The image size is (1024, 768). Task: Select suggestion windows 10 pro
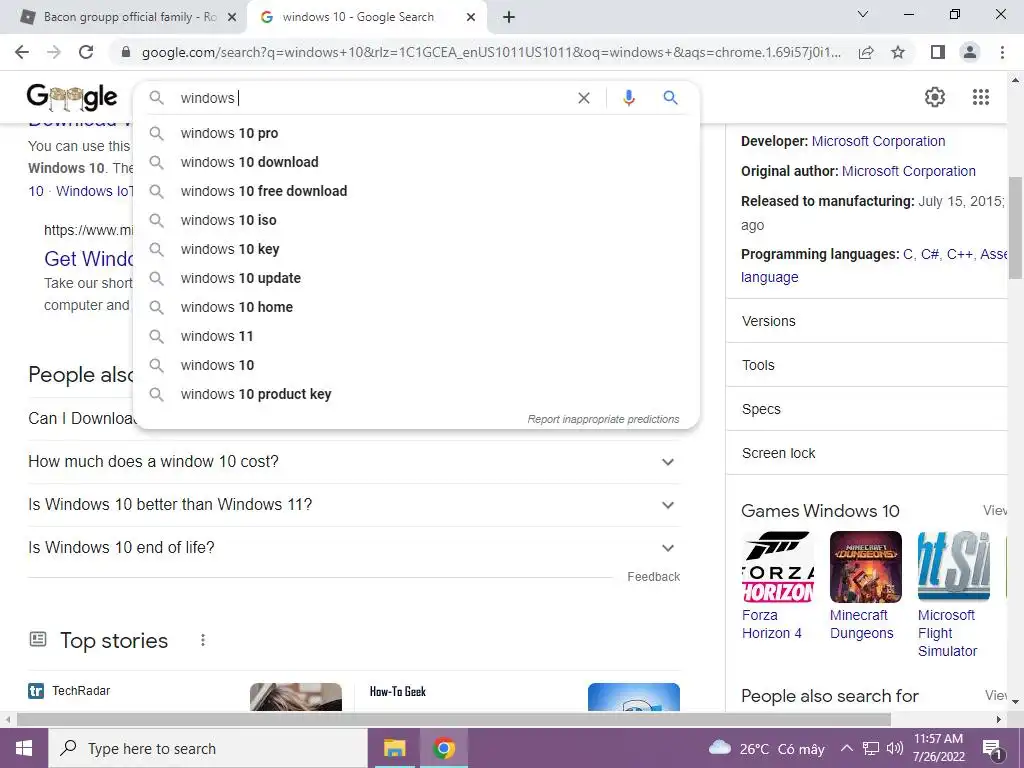(x=417, y=133)
